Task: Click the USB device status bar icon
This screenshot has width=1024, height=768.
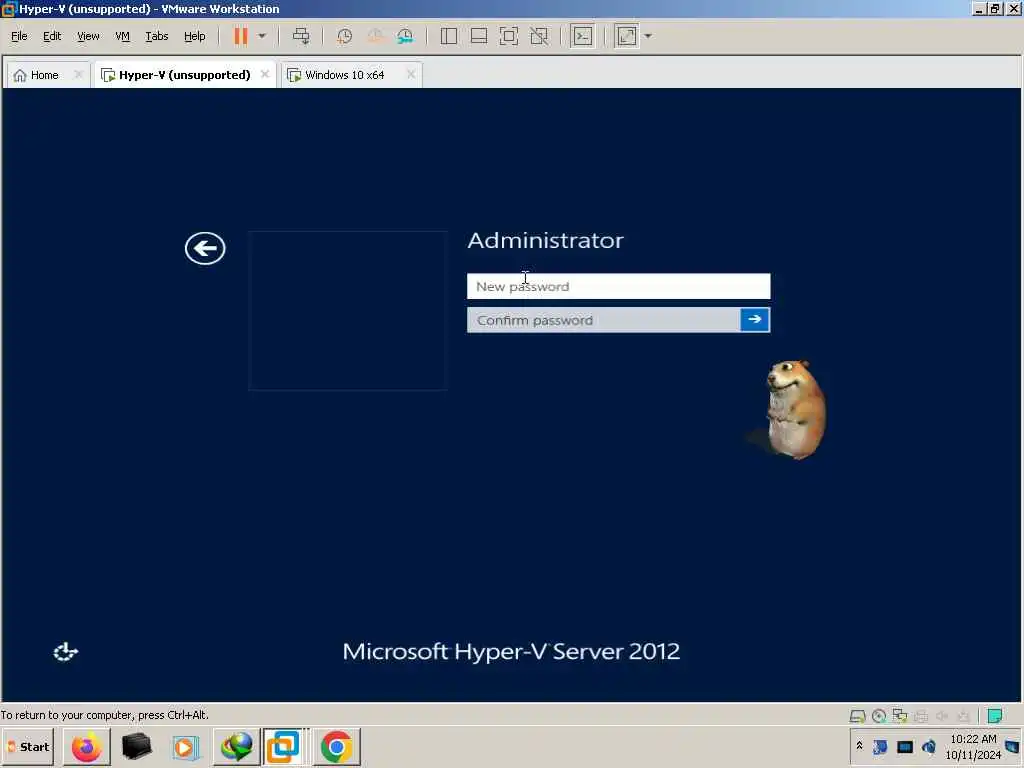Action: pyautogui.click(x=963, y=716)
